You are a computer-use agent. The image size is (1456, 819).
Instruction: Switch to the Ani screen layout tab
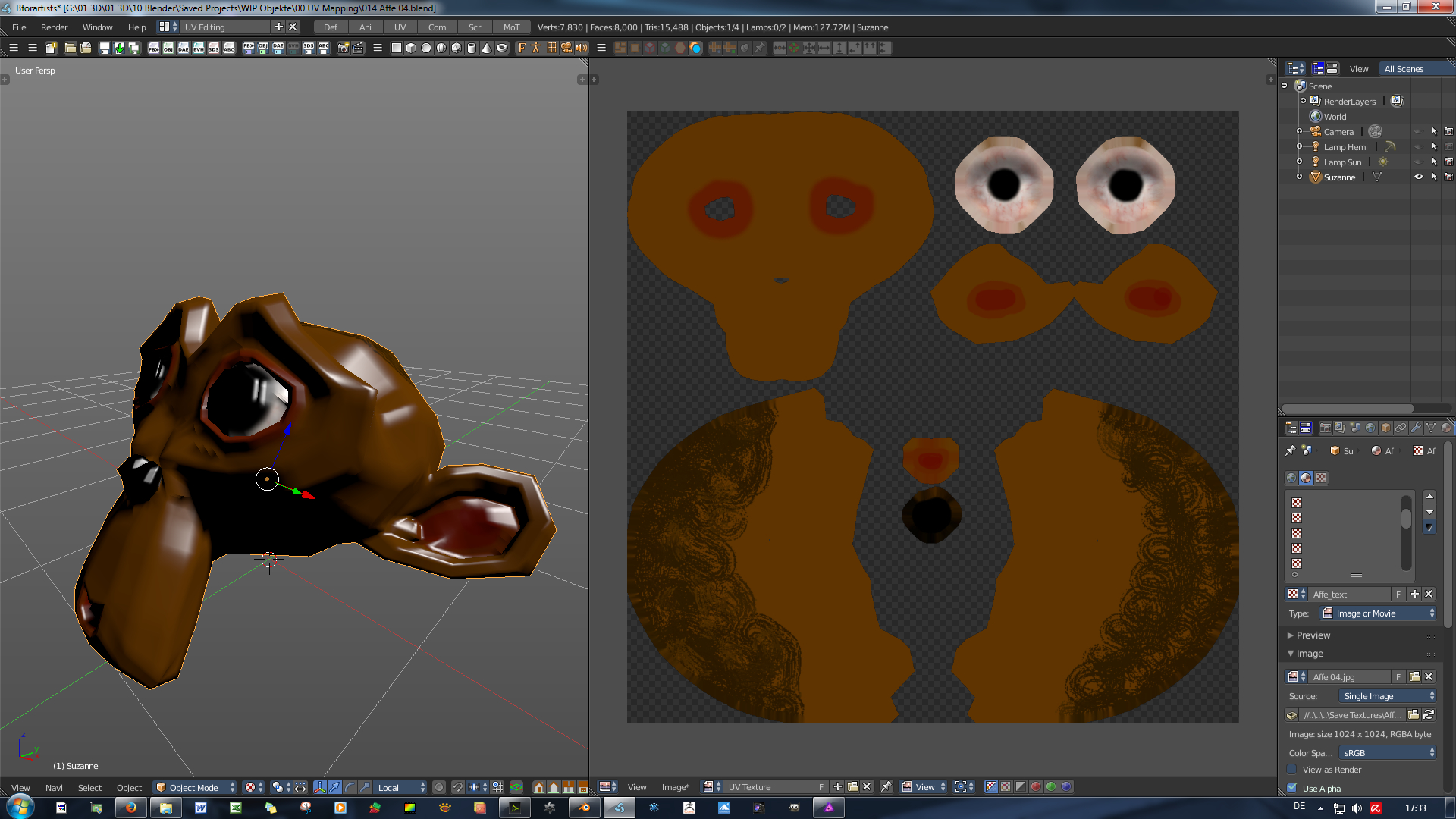pos(365,27)
